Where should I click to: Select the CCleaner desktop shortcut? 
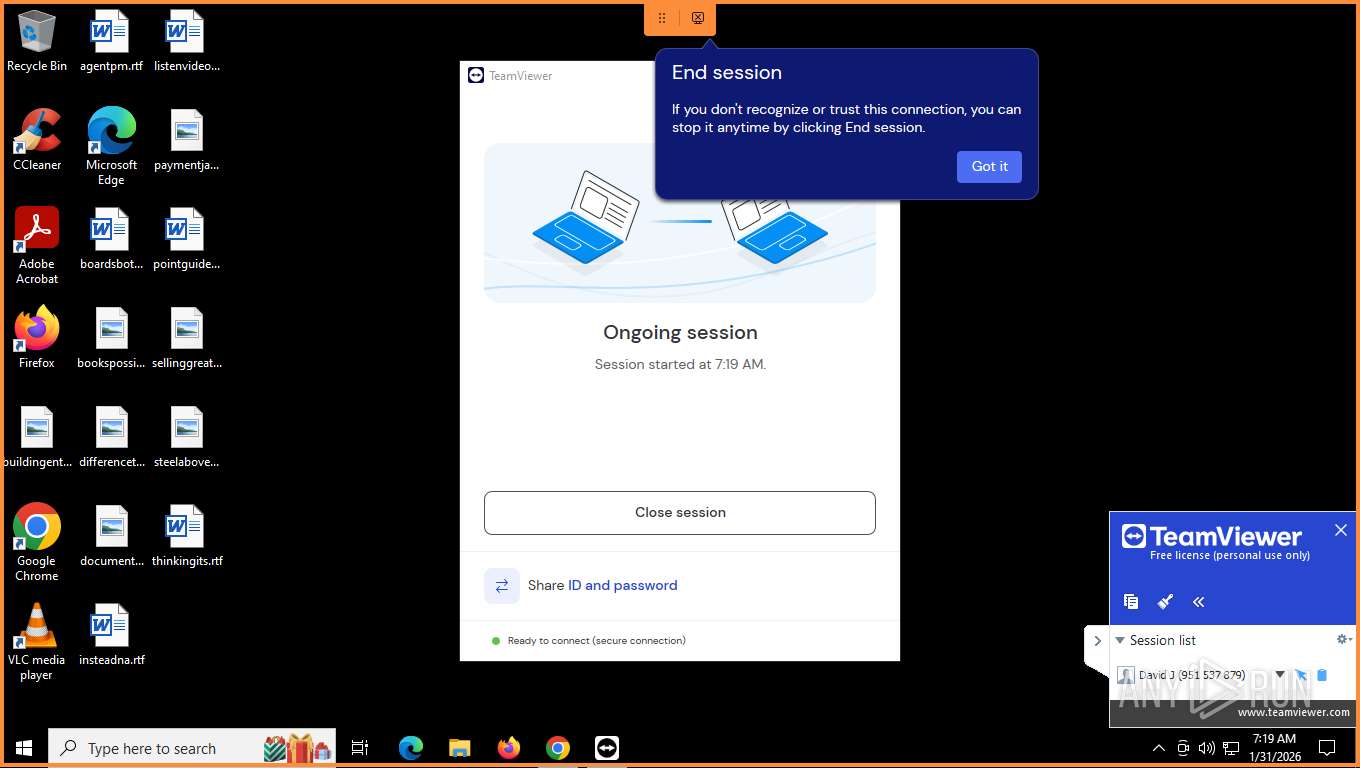tap(37, 140)
